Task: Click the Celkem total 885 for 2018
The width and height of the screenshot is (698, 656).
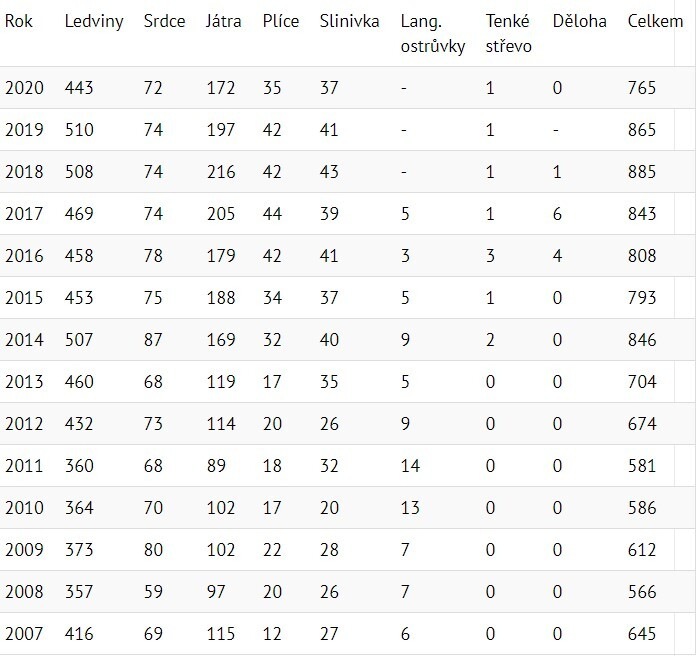Action: 642,172
